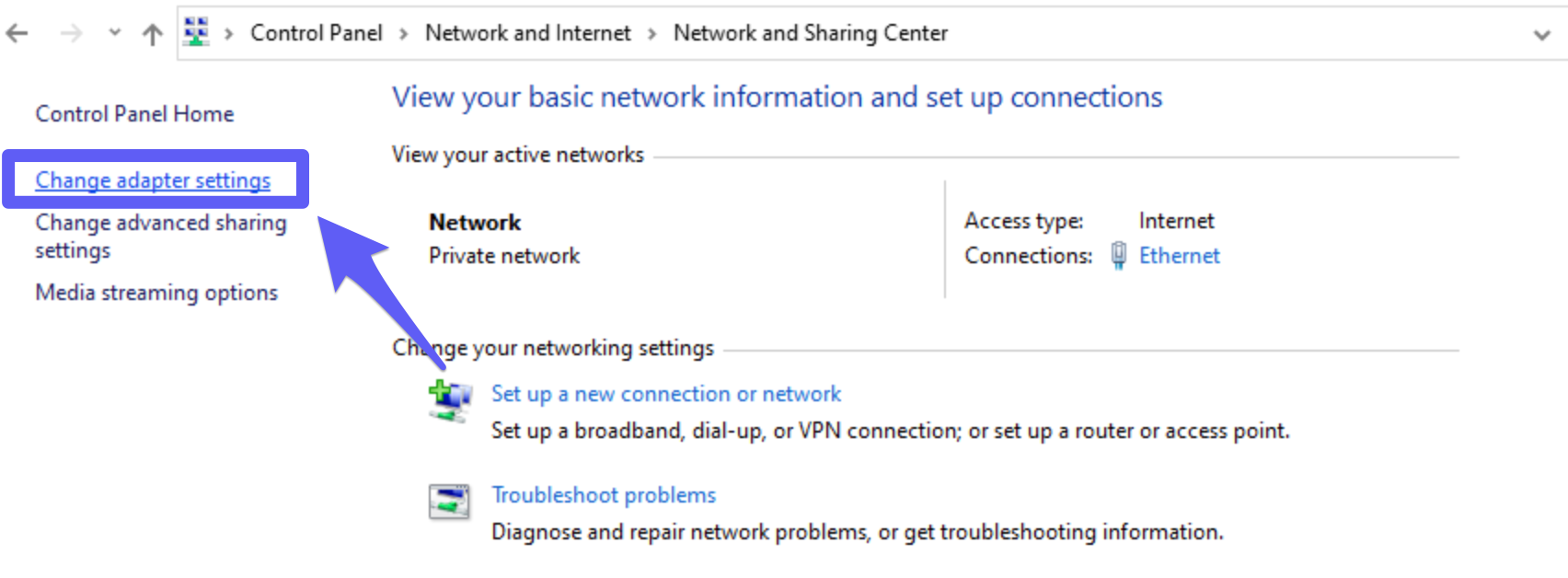Click the Up arrow to parent folder
1568x578 pixels.
(x=153, y=34)
